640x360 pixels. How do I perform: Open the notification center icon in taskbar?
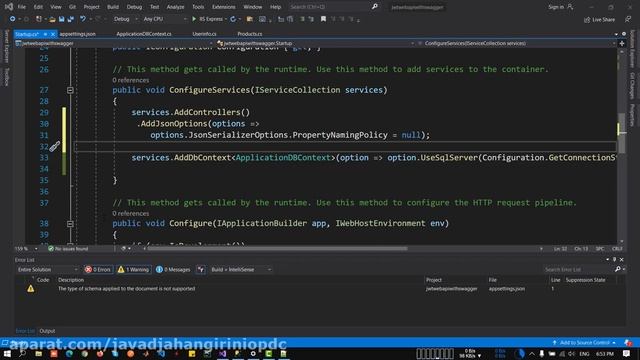point(627,354)
